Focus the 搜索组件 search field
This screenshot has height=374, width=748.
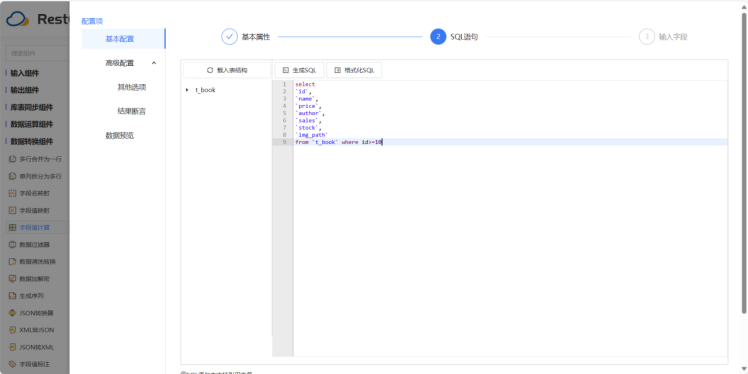pos(37,53)
